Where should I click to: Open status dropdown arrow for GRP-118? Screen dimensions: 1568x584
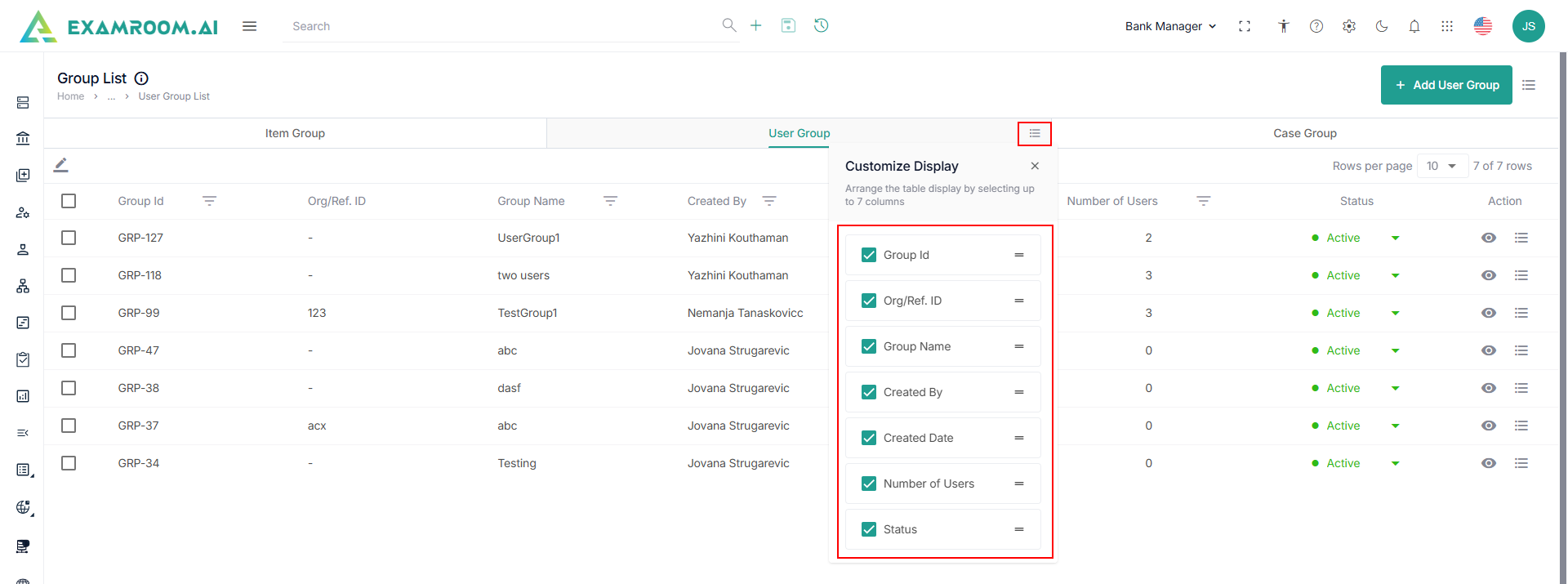point(1395,275)
